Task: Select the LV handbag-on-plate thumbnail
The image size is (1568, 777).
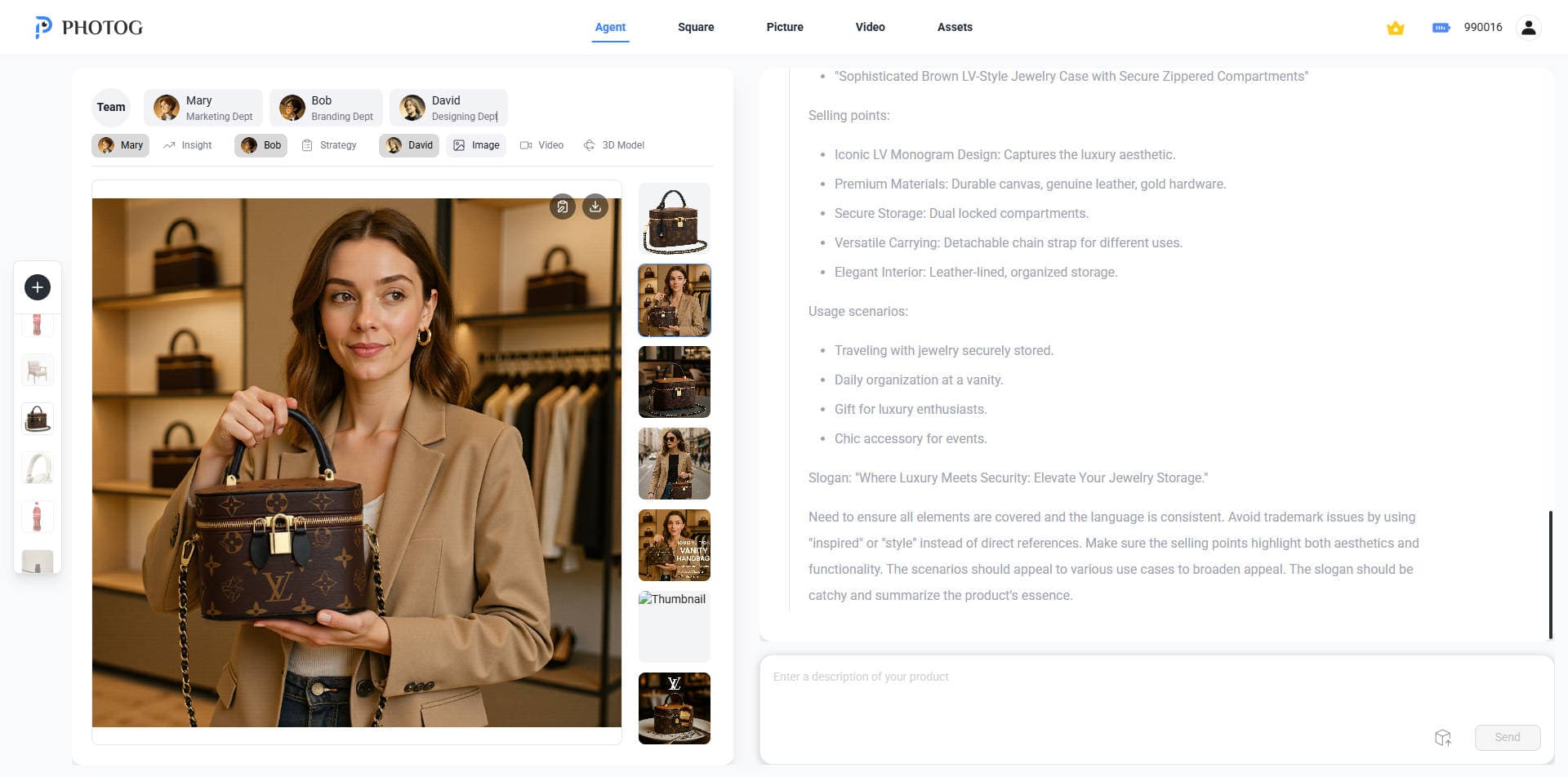Action: tap(675, 708)
